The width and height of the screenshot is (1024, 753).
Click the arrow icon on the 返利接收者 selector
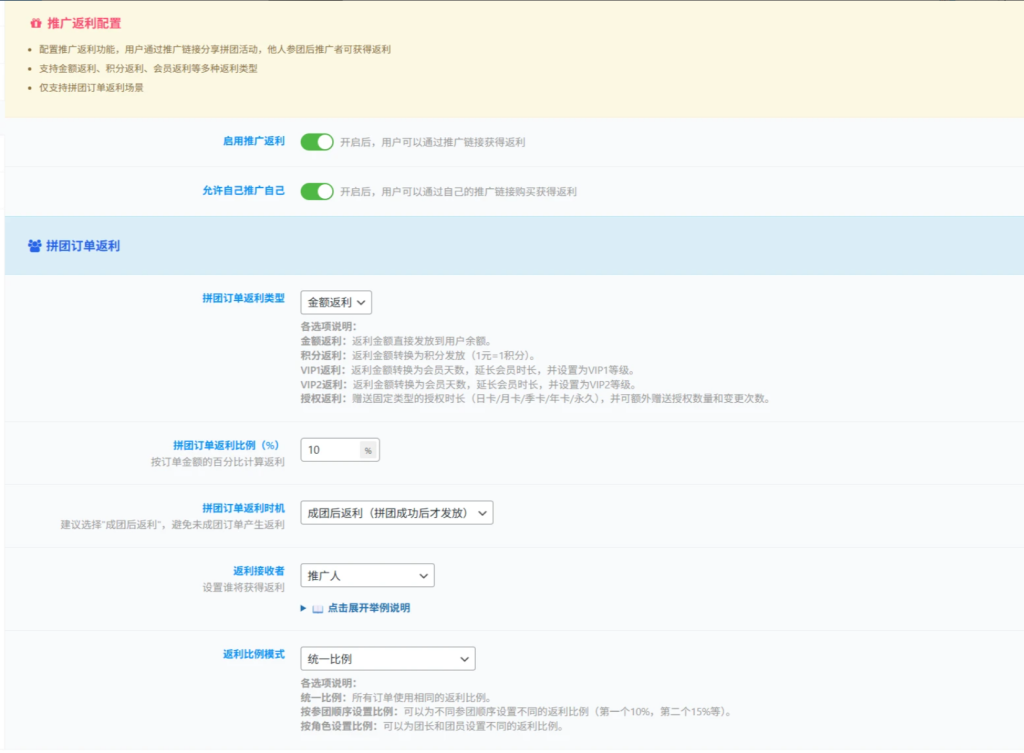pos(423,575)
